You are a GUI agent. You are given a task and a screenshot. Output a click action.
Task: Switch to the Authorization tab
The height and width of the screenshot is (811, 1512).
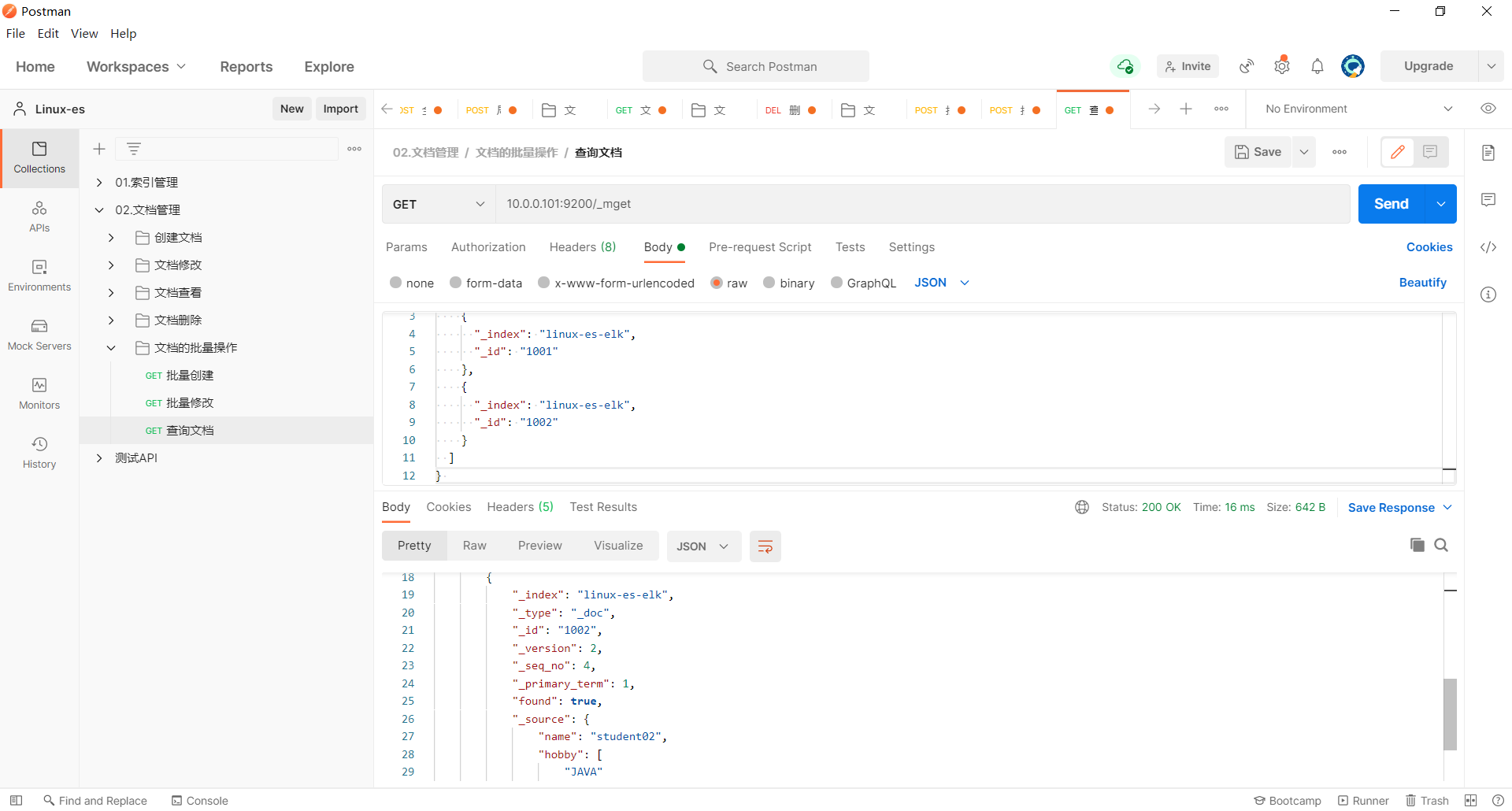coord(488,247)
